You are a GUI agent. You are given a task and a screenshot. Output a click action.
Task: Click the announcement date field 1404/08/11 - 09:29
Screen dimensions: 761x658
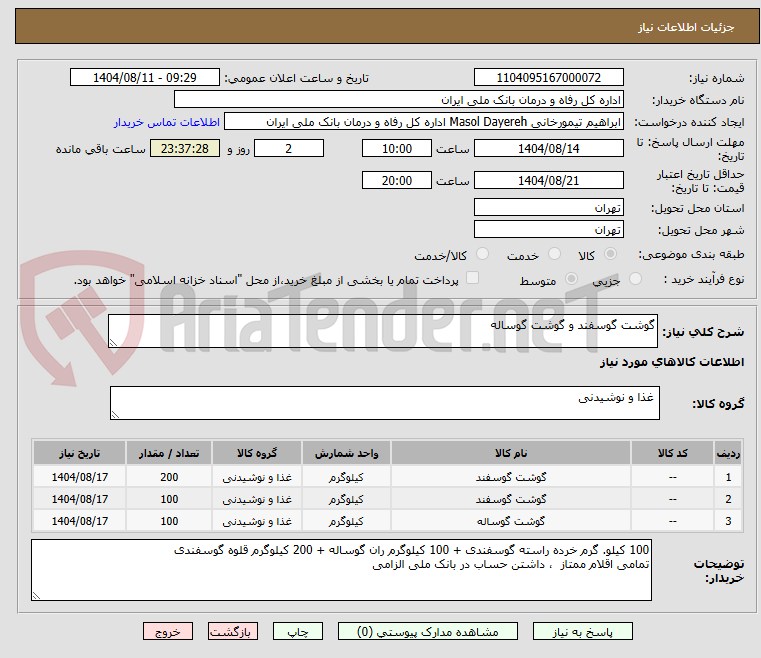click(145, 78)
